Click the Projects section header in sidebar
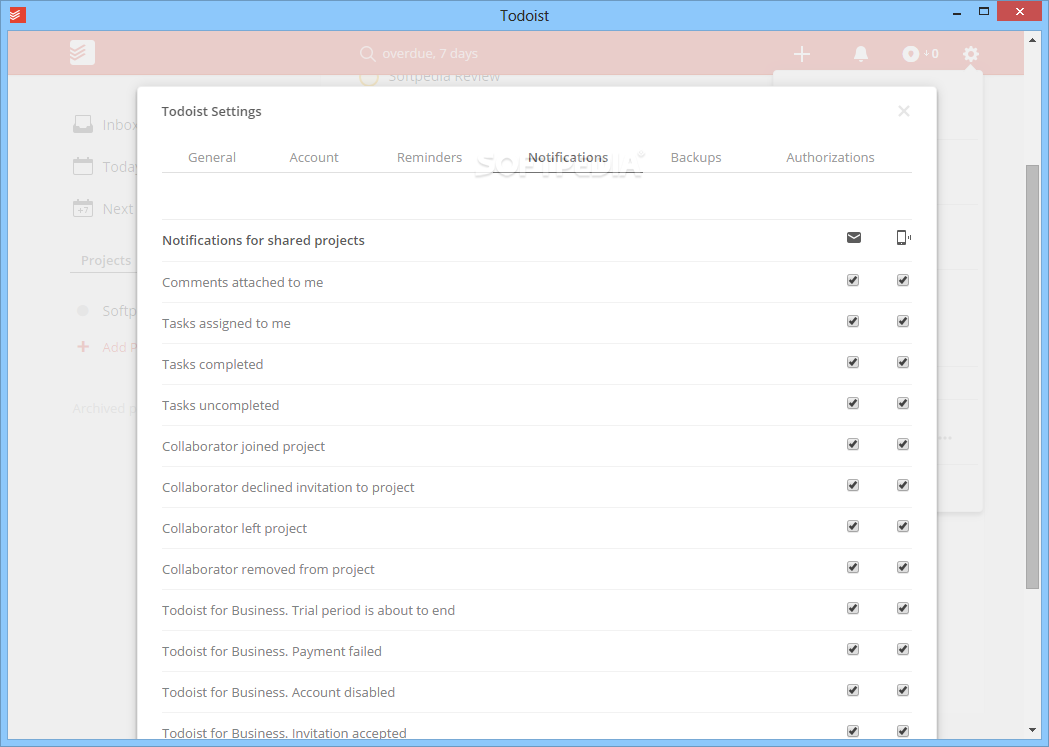The image size is (1049, 747). pos(106,260)
